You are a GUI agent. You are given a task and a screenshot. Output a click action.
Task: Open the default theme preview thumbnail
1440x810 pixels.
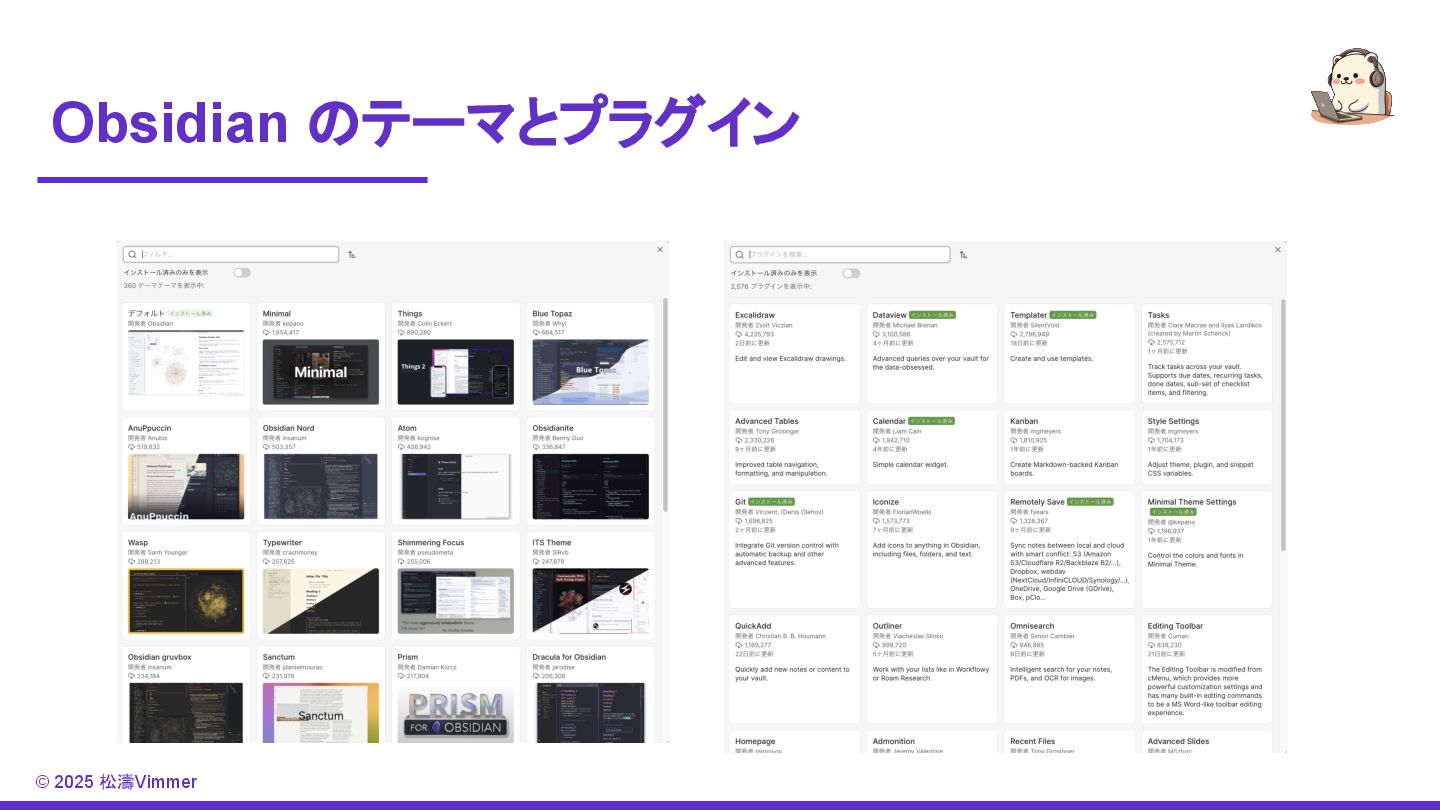(186, 364)
